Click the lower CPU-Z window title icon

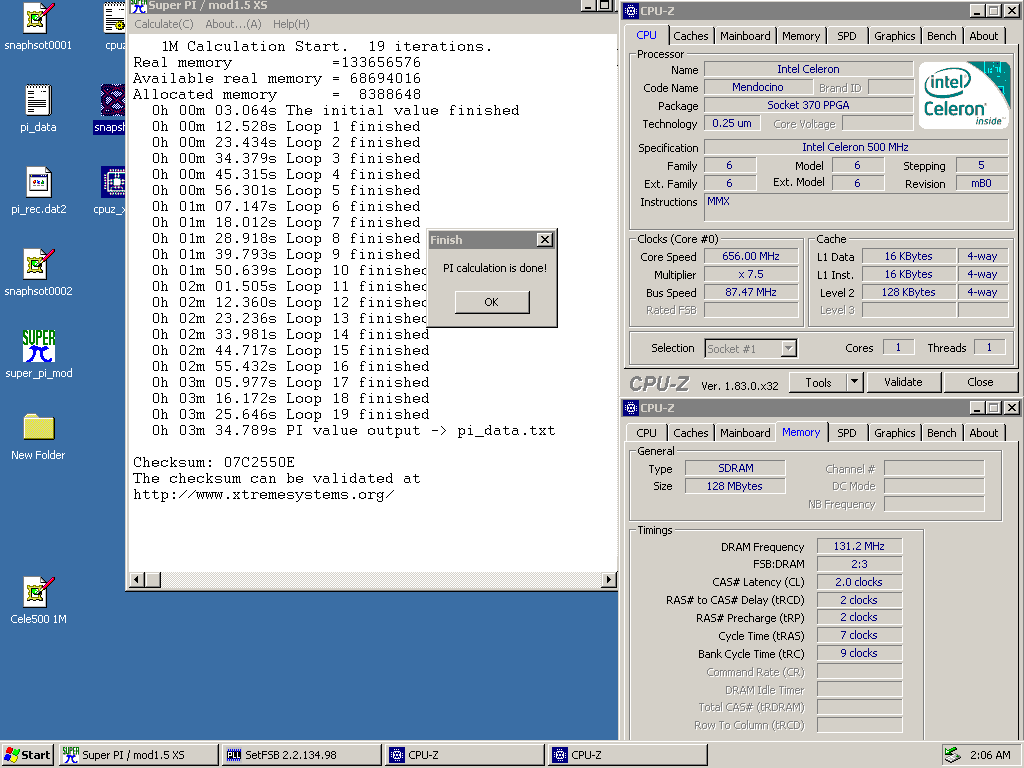click(631, 408)
